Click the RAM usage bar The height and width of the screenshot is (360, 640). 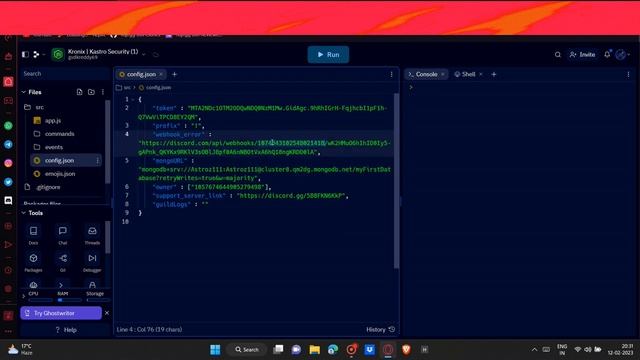(69, 300)
